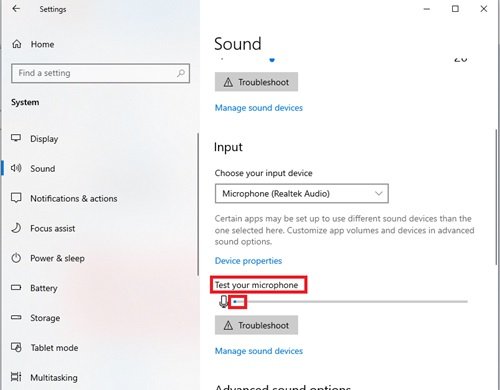500x390 pixels.
Task: Click the dropdown chevron for Microphone
Action: click(x=378, y=193)
